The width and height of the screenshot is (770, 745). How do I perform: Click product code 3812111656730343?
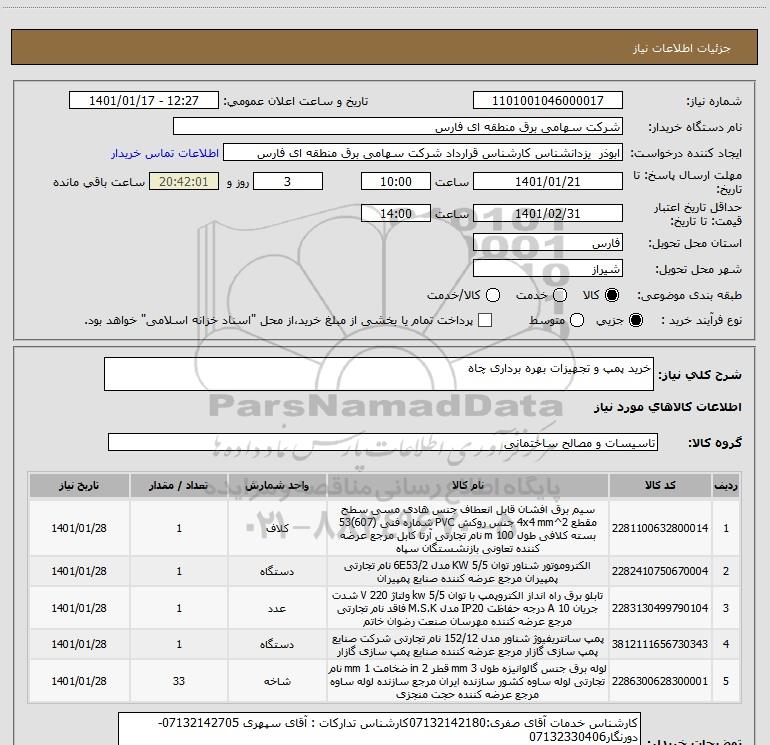coord(660,644)
